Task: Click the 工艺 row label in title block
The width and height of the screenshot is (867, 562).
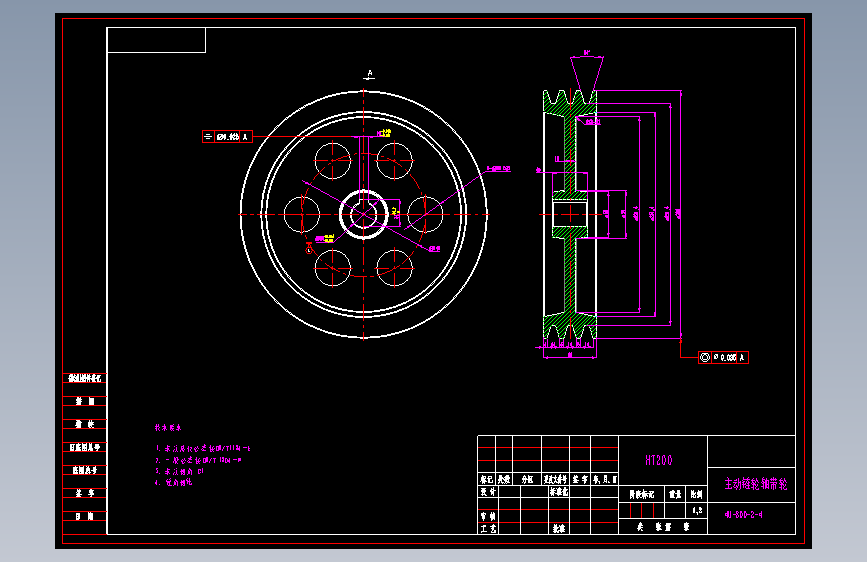Action: 488,528
